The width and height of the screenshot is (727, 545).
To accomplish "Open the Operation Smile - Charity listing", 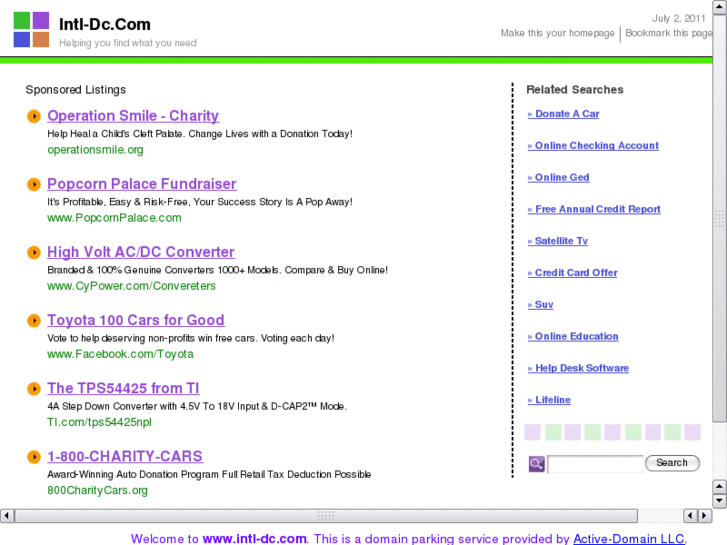I will [x=133, y=116].
